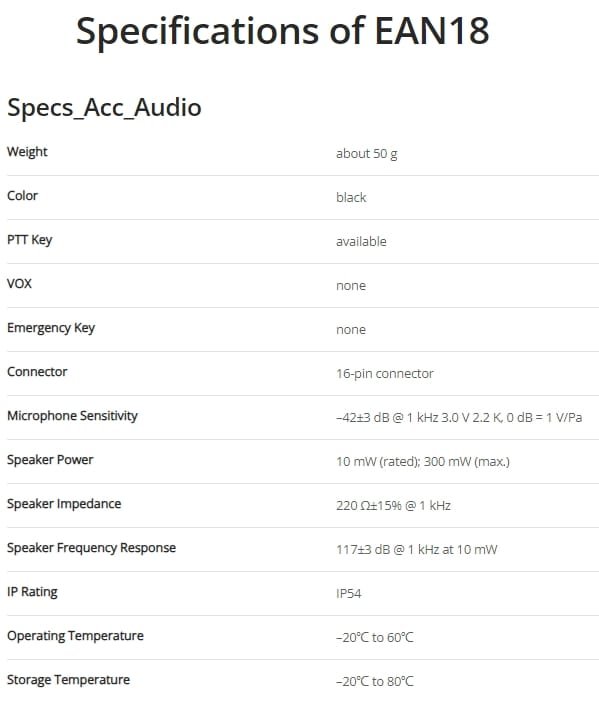Click the PTT Key label
Viewport: 599px width, 723px height.
tap(30, 240)
